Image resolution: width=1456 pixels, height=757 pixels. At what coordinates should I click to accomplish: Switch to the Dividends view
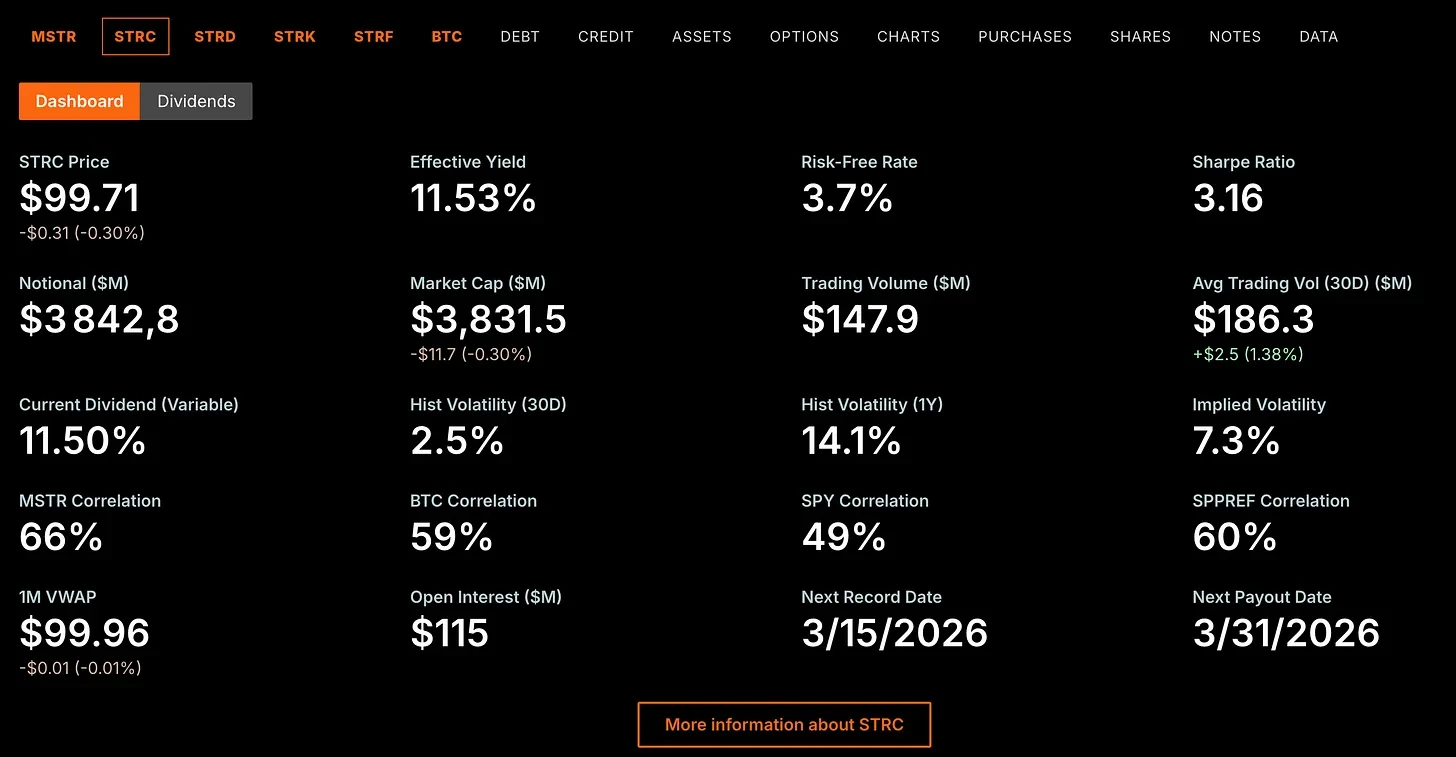196,101
